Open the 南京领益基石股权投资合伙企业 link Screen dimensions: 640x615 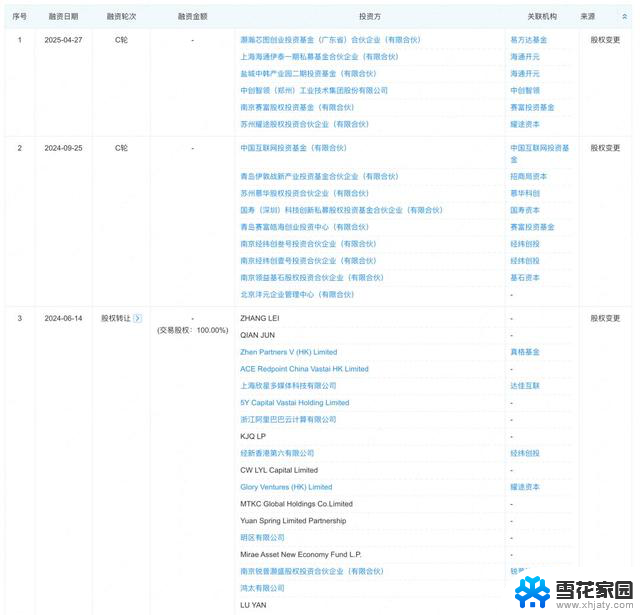[x=312, y=278]
